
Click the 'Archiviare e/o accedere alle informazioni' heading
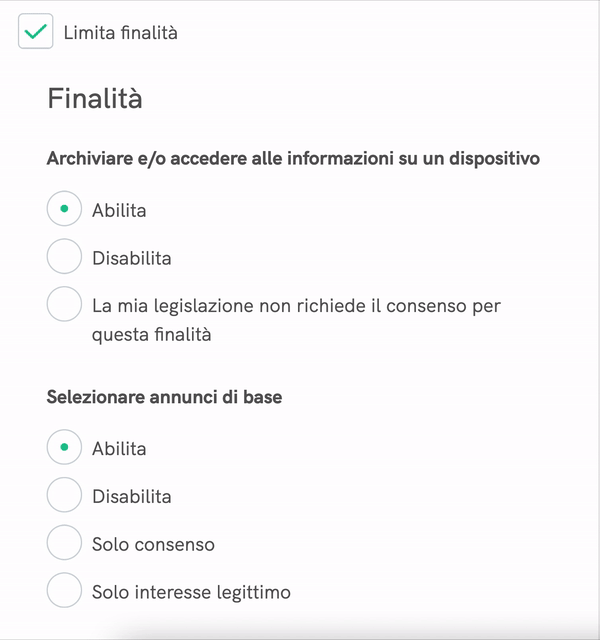click(293, 158)
